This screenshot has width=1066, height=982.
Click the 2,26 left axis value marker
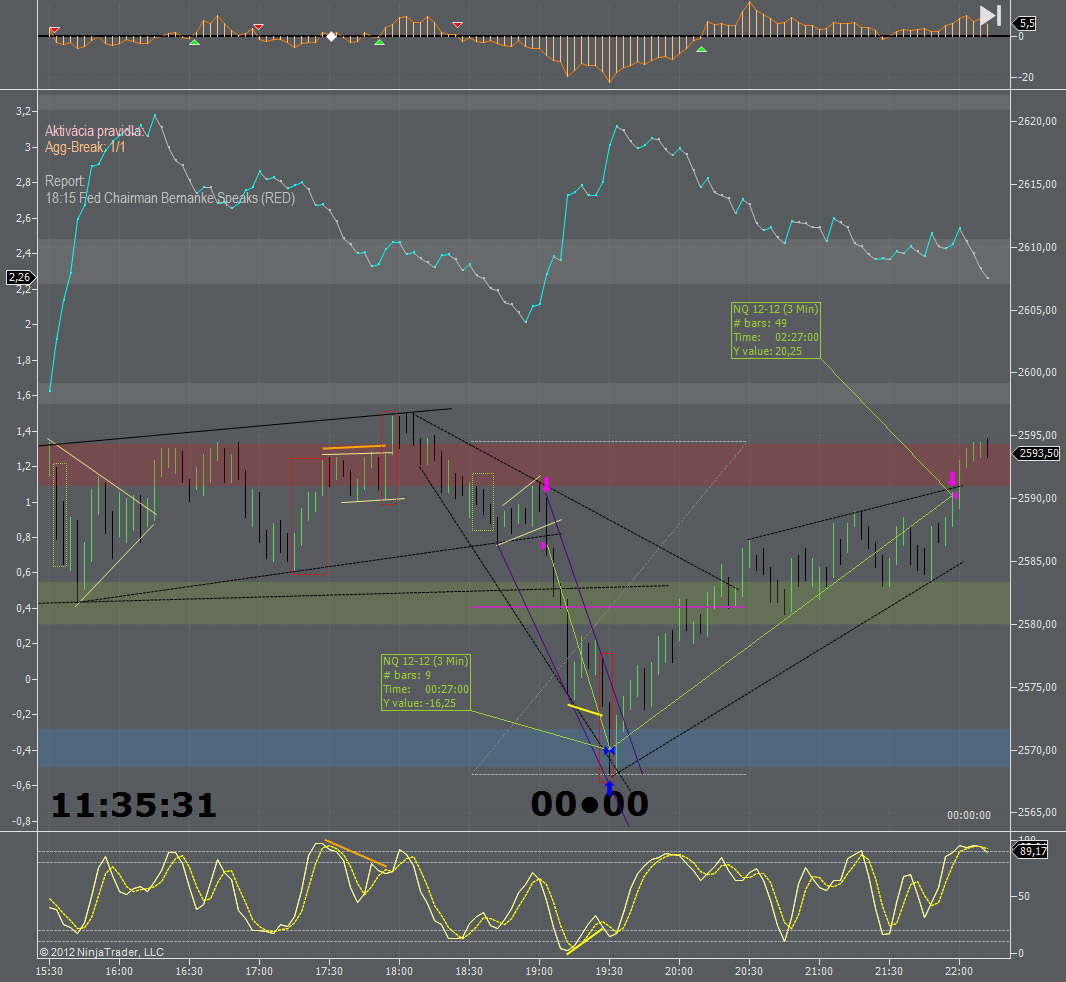(20, 277)
